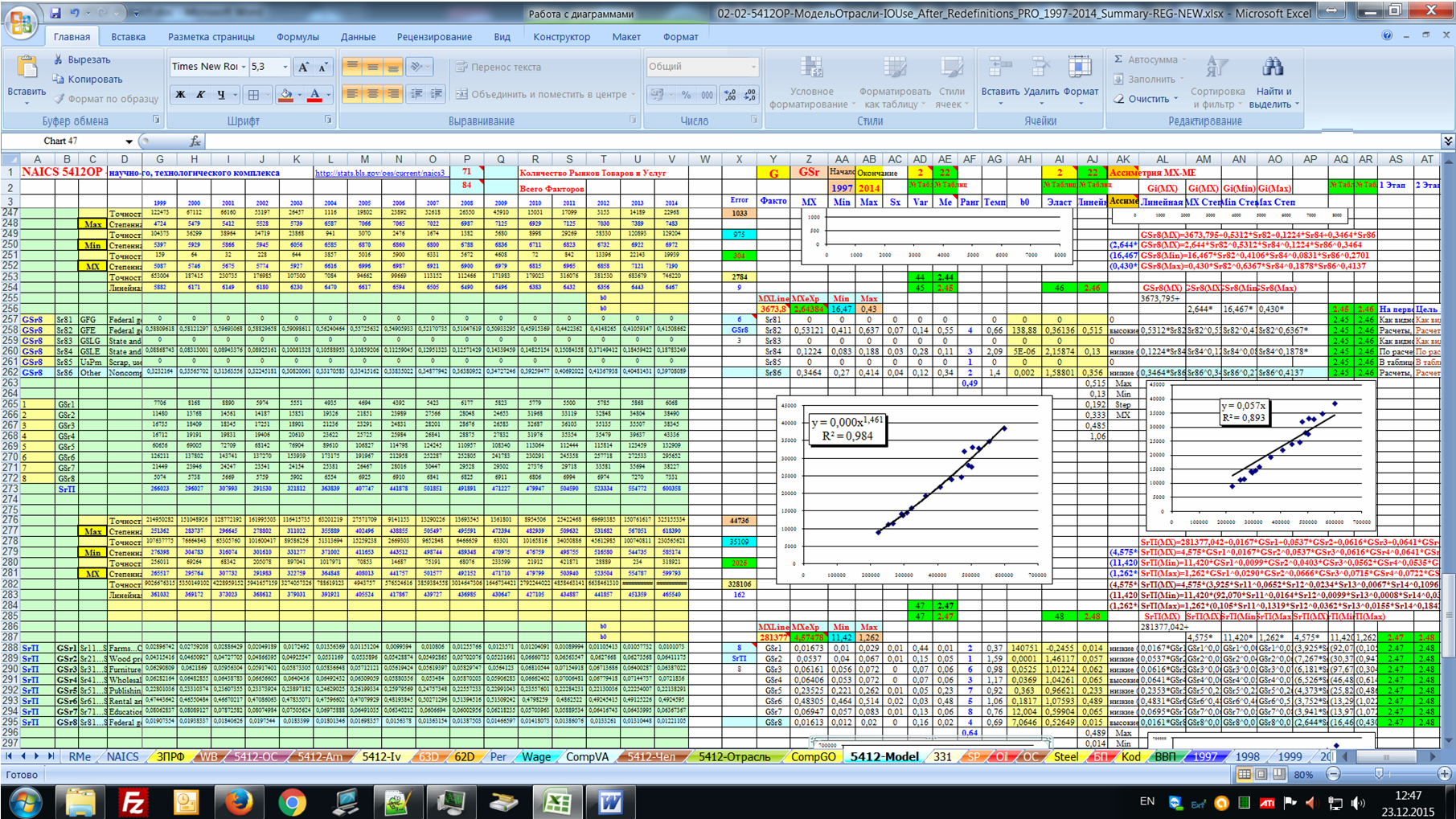Click the zoom slider in status bar

coord(1379,774)
